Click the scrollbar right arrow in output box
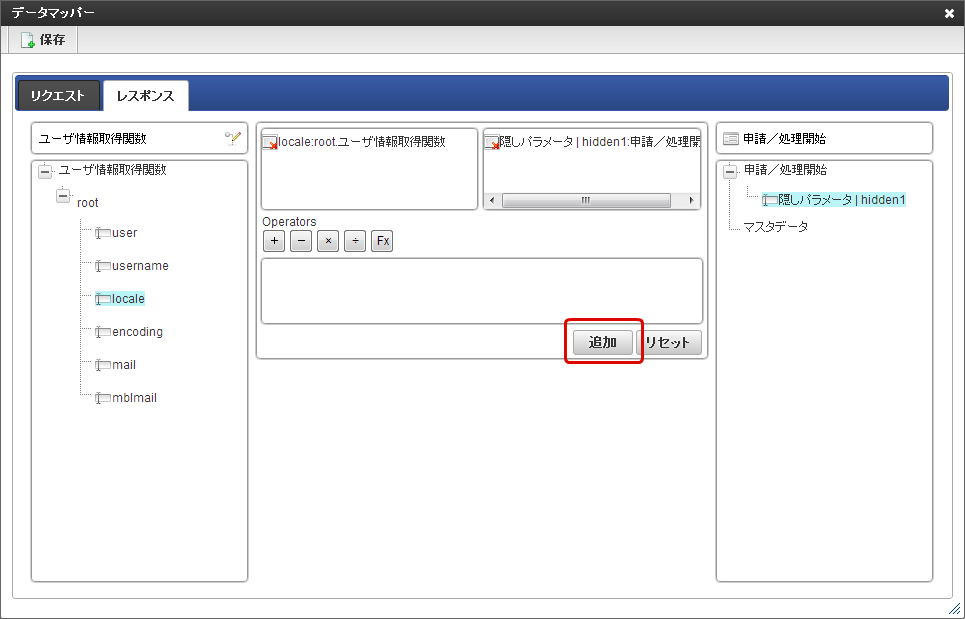This screenshot has width=965, height=619. (691, 201)
